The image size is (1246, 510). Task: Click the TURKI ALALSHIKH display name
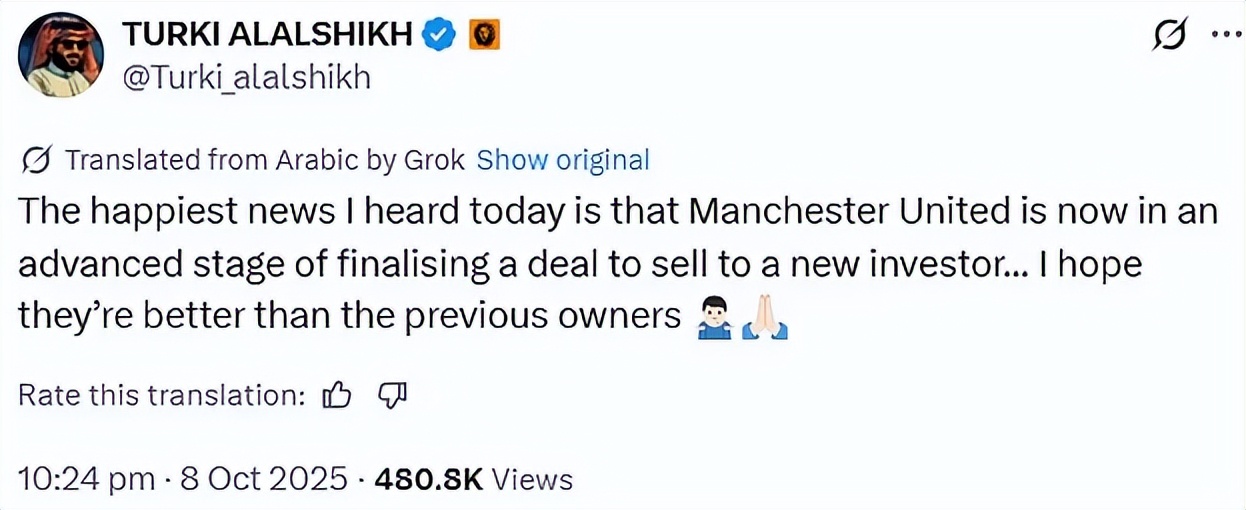pos(268,34)
